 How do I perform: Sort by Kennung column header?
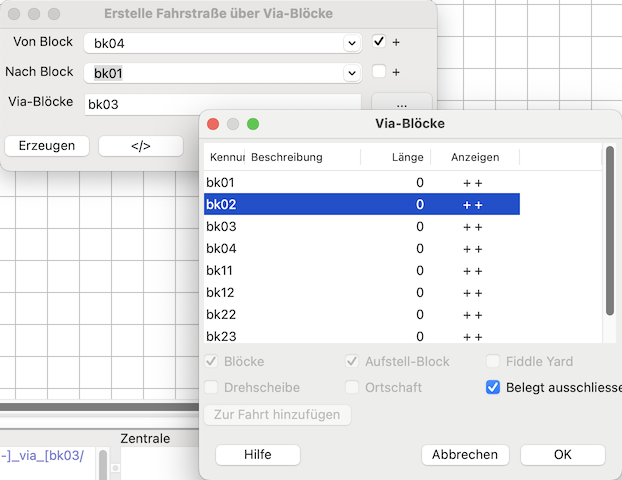[x=224, y=157]
